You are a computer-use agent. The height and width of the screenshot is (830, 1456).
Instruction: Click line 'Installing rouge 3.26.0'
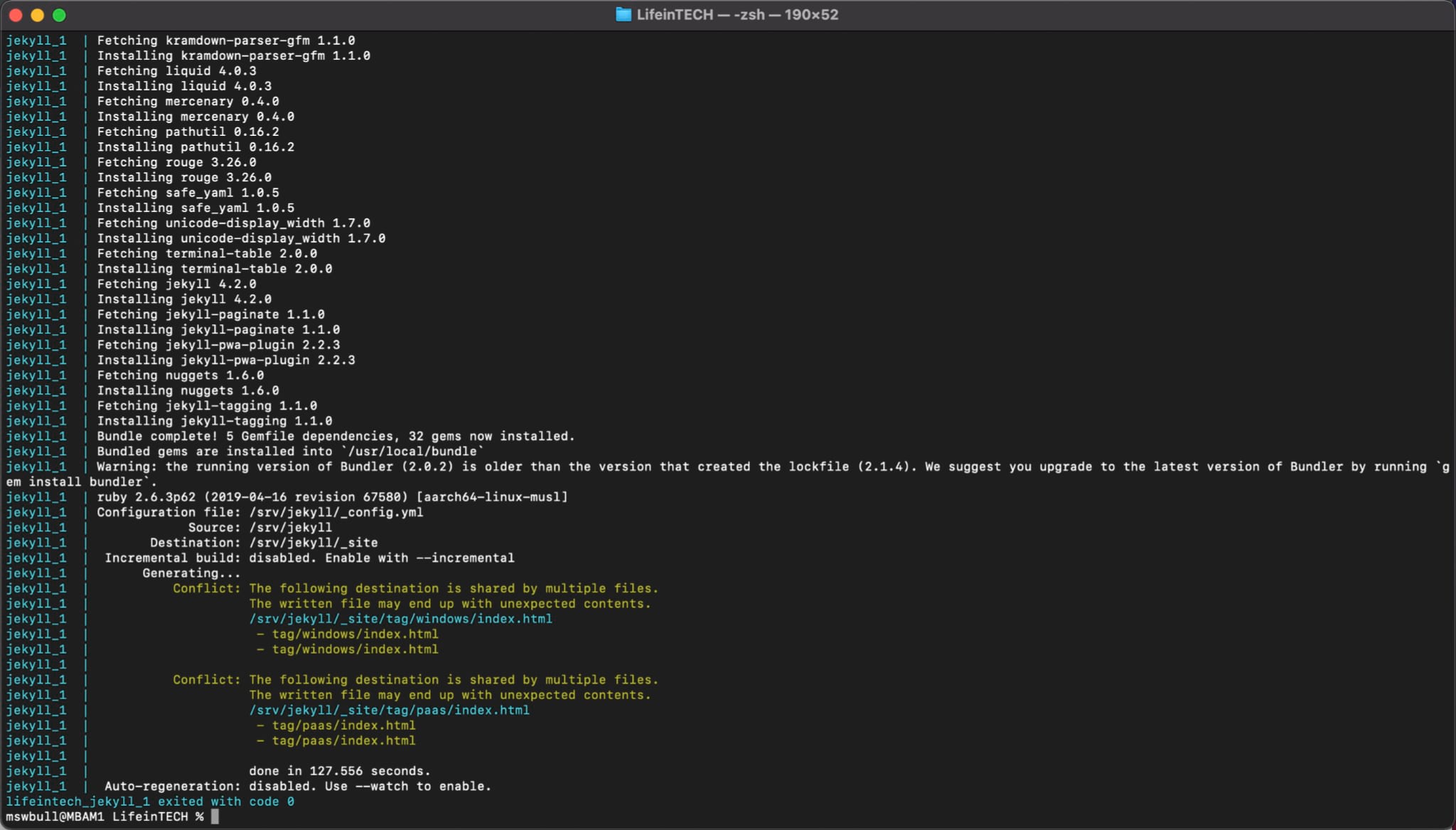click(184, 178)
